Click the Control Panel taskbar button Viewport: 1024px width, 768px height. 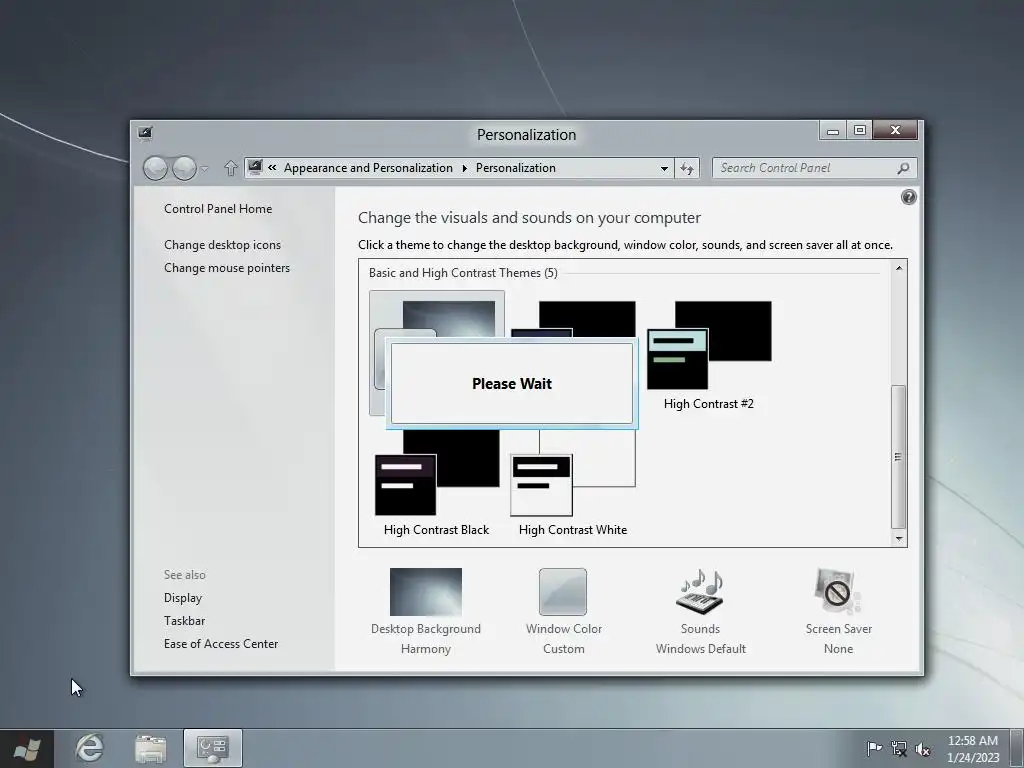[x=213, y=748]
